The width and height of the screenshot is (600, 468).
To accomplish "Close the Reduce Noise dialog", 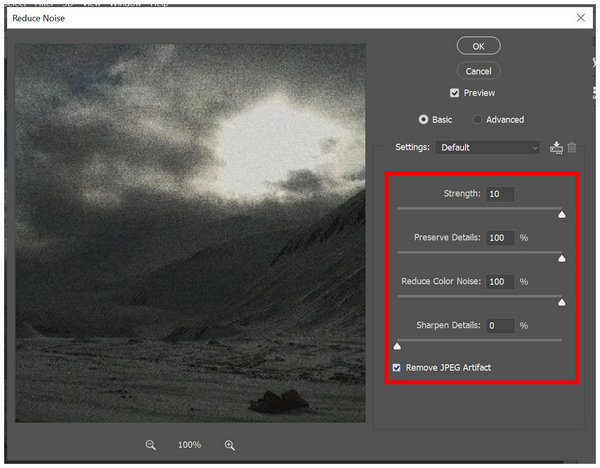I will click(x=581, y=18).
